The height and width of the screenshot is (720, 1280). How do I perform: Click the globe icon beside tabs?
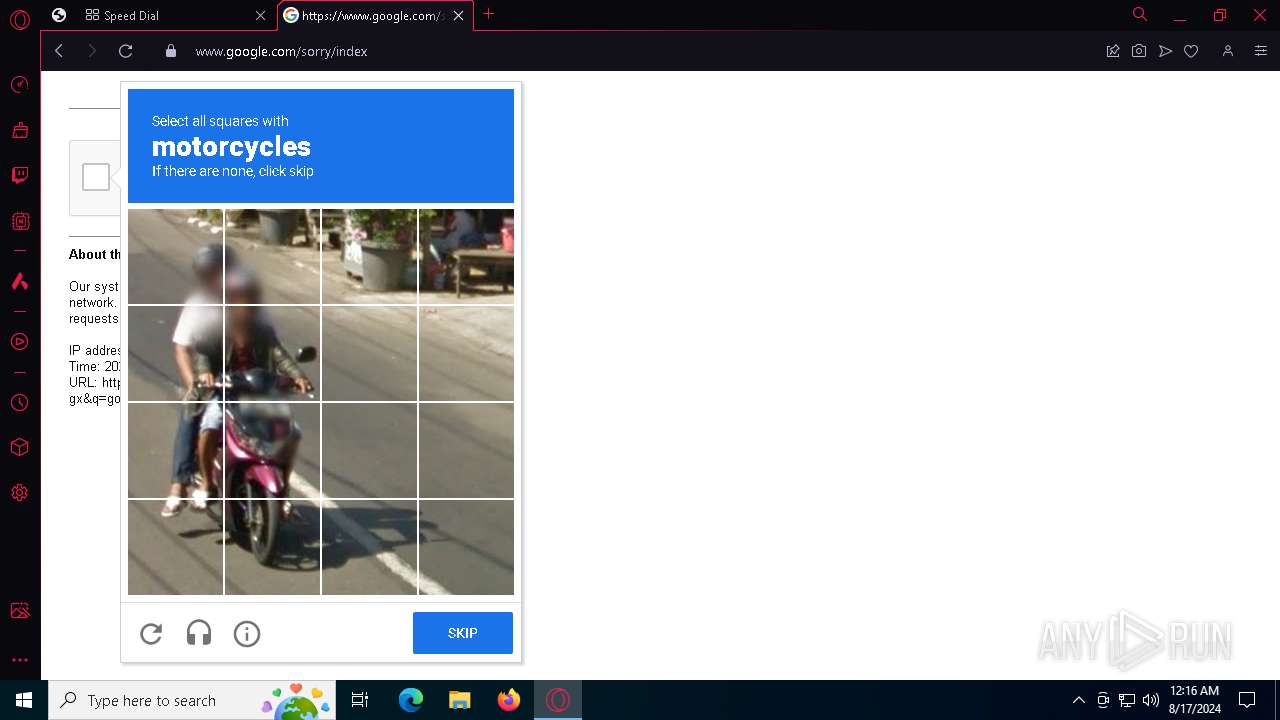click(x=59, y=15)
